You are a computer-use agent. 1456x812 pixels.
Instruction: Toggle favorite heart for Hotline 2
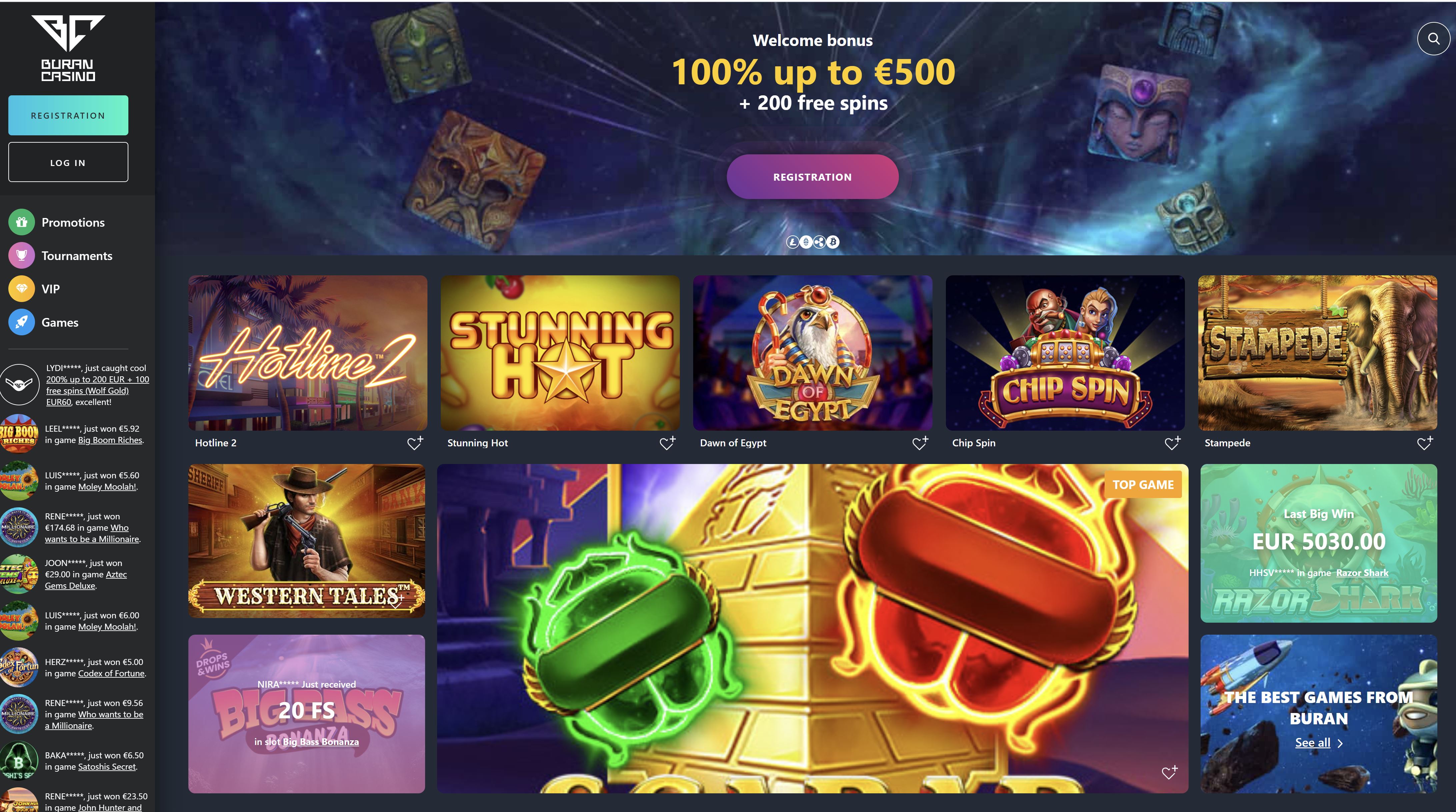(x=415, y=443)
